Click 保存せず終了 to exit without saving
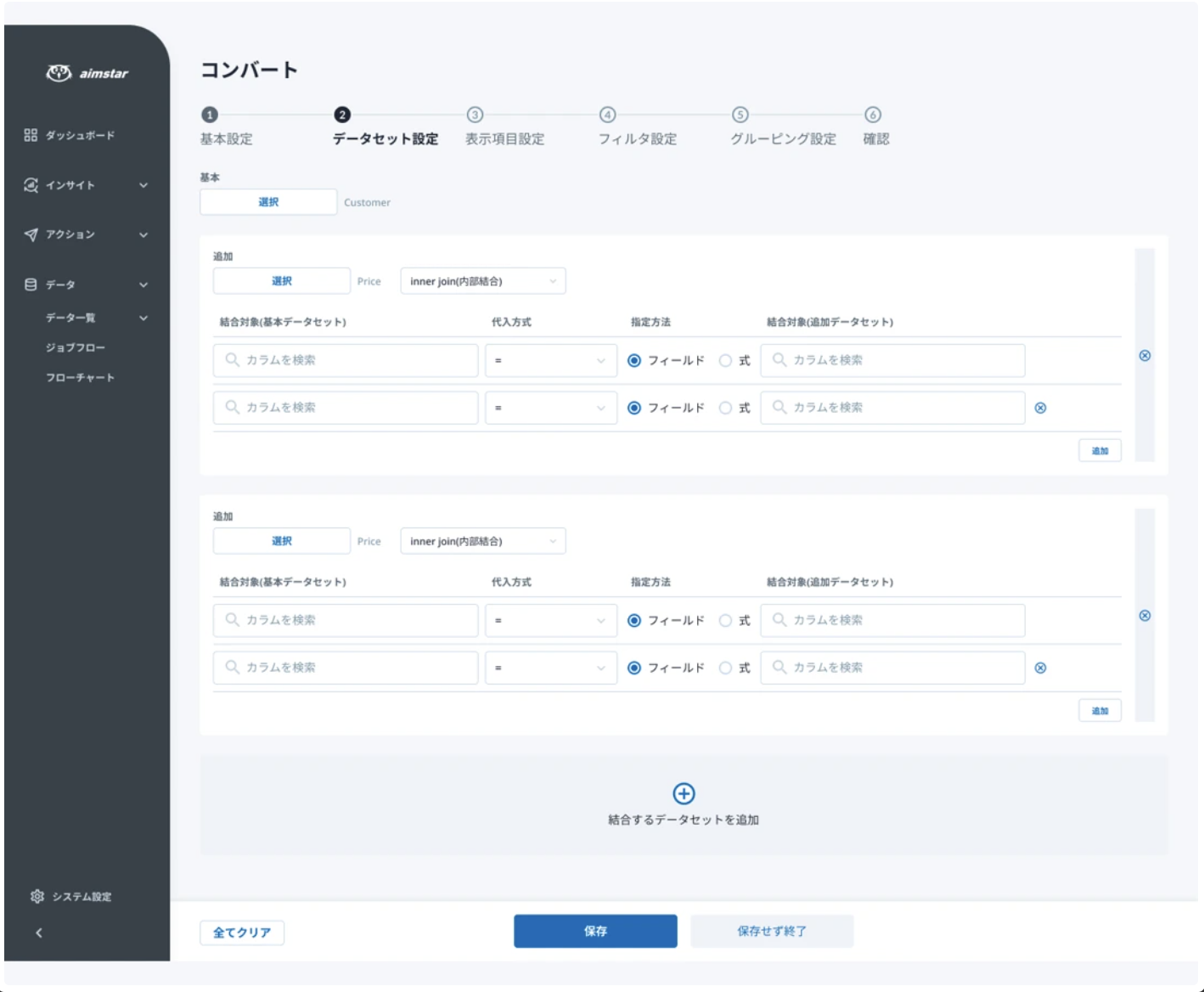Screen dimensions: 1204x992 pyautogui.click(x=771, y=931)
